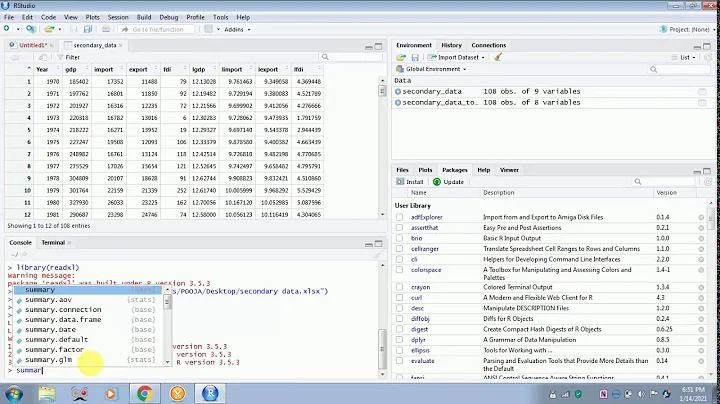
Task: Clear environment objects with broom icon
Action: 498,57
